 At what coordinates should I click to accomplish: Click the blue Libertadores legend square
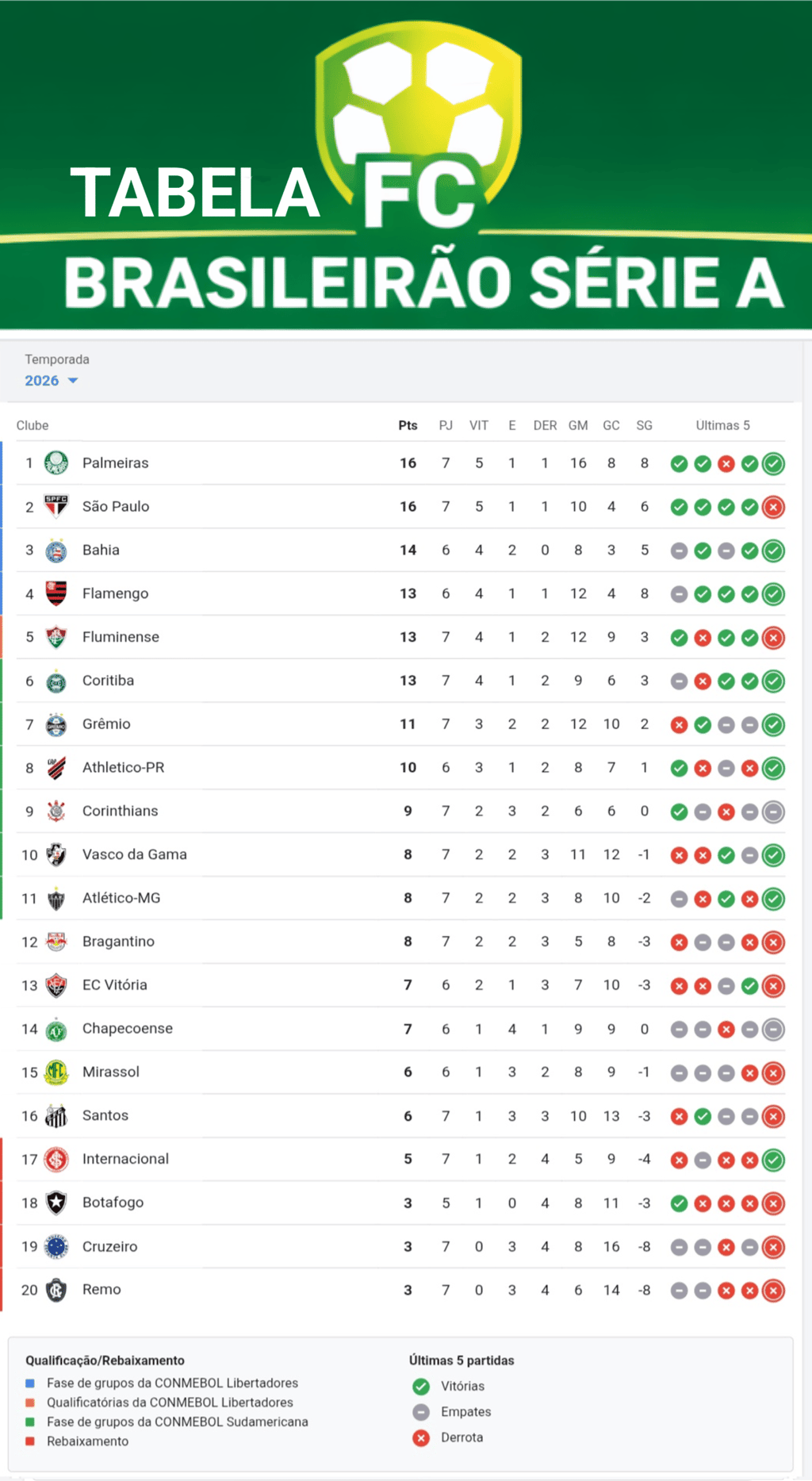click(x=30, y=1383)
